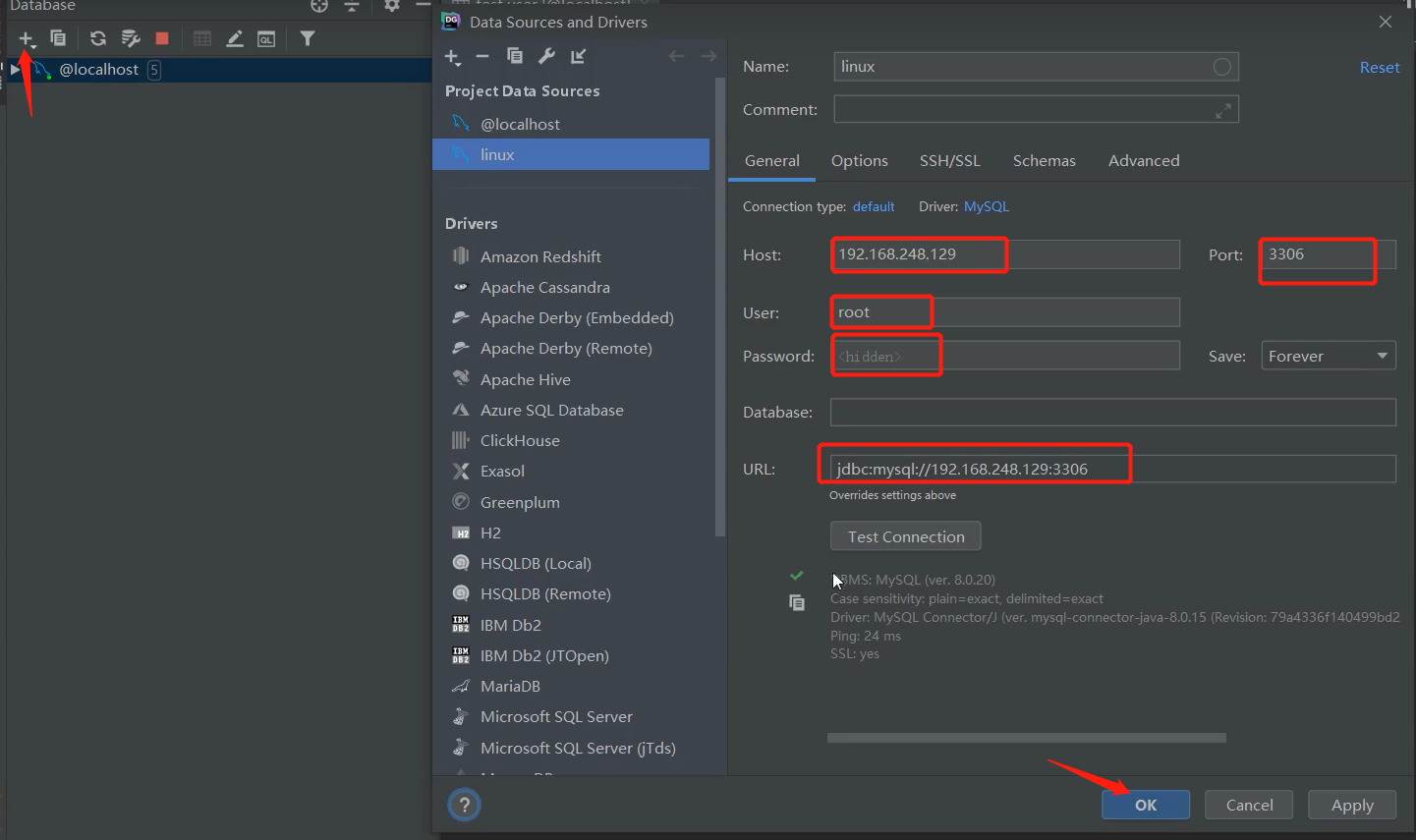Screen dimensions: 1416x840
Task: Open query console icon in Database toolbar
Action: click(266, 38)
